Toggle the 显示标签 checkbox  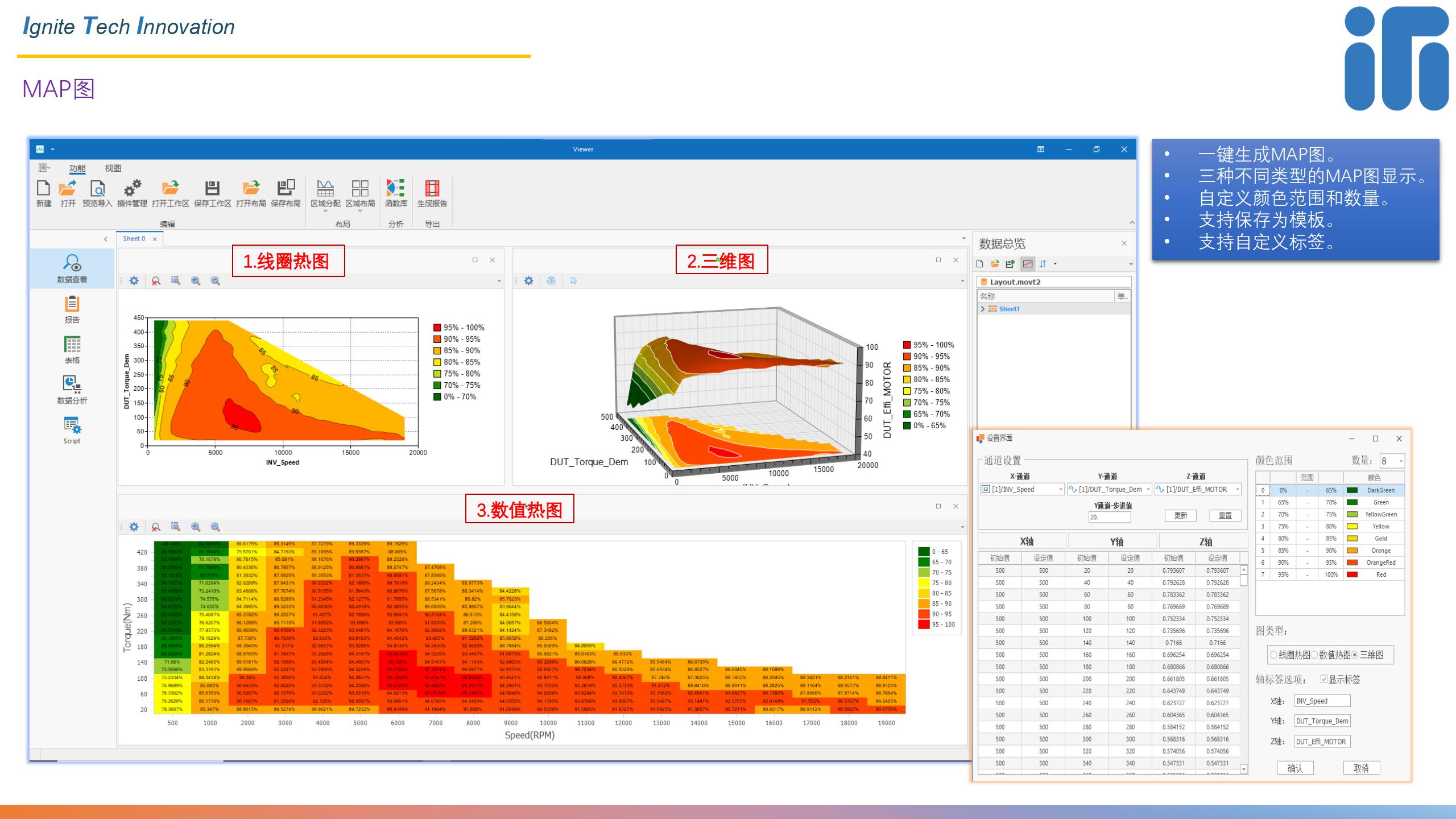[1324, 679]
